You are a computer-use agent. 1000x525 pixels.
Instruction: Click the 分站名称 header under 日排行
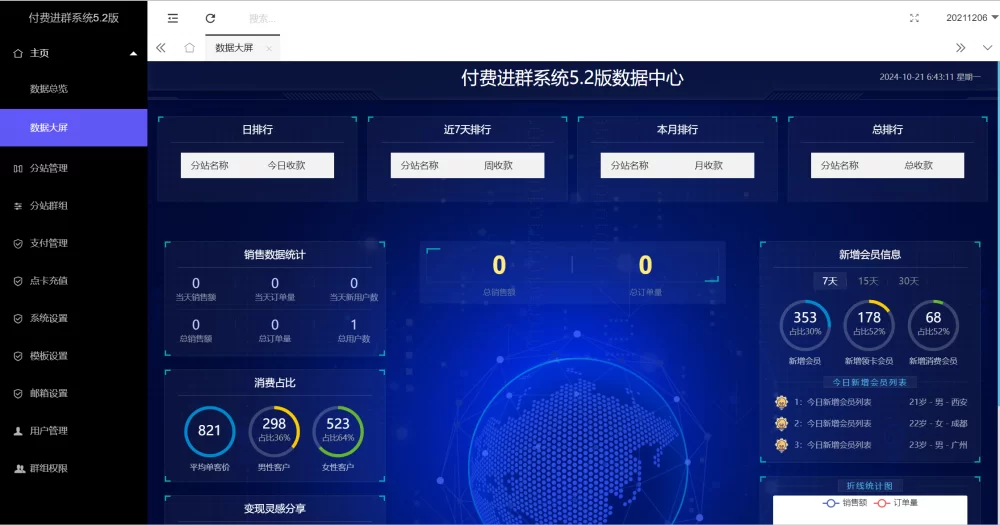coord(209,165)
